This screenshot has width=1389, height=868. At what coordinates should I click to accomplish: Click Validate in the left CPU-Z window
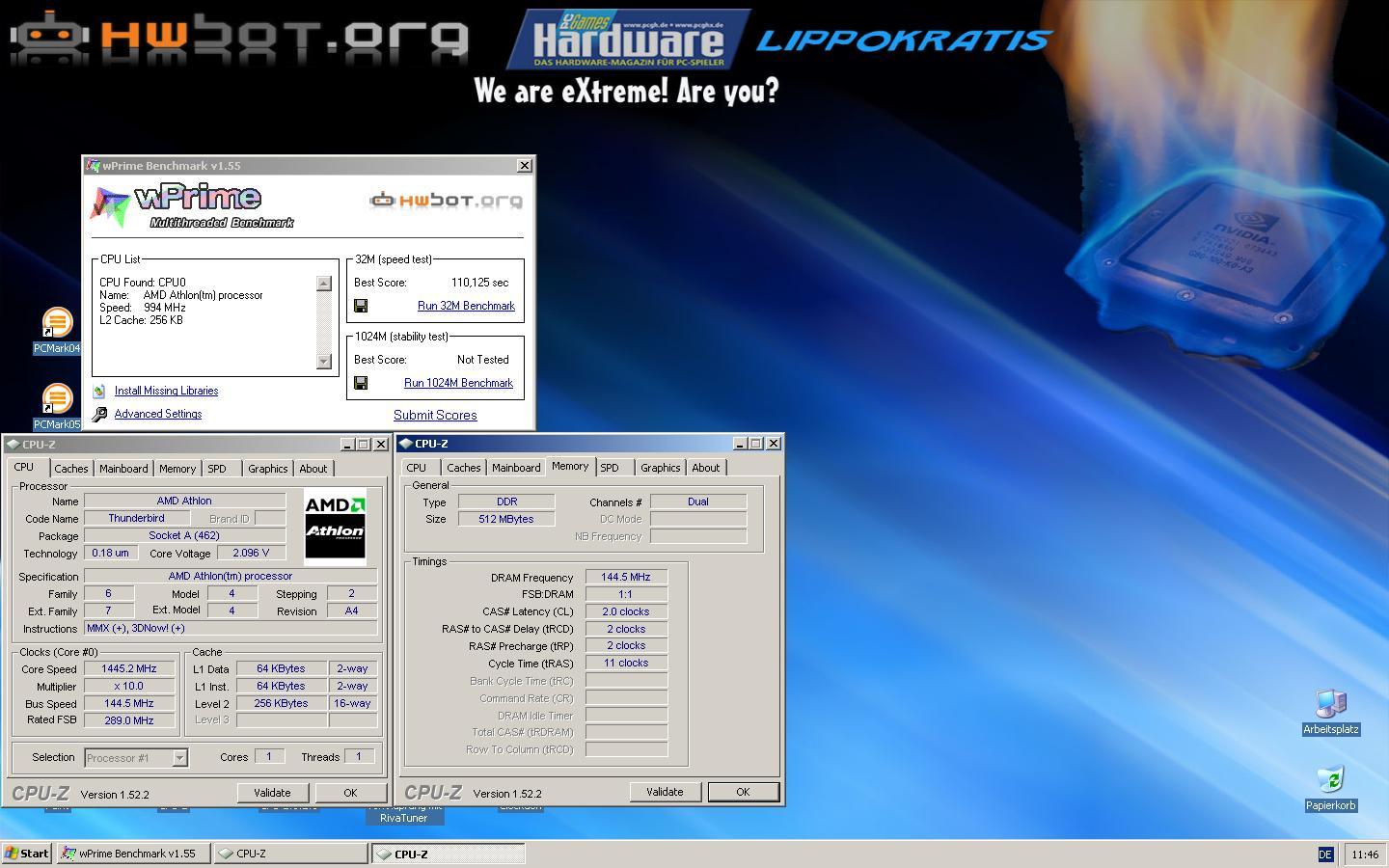(272, 793)
